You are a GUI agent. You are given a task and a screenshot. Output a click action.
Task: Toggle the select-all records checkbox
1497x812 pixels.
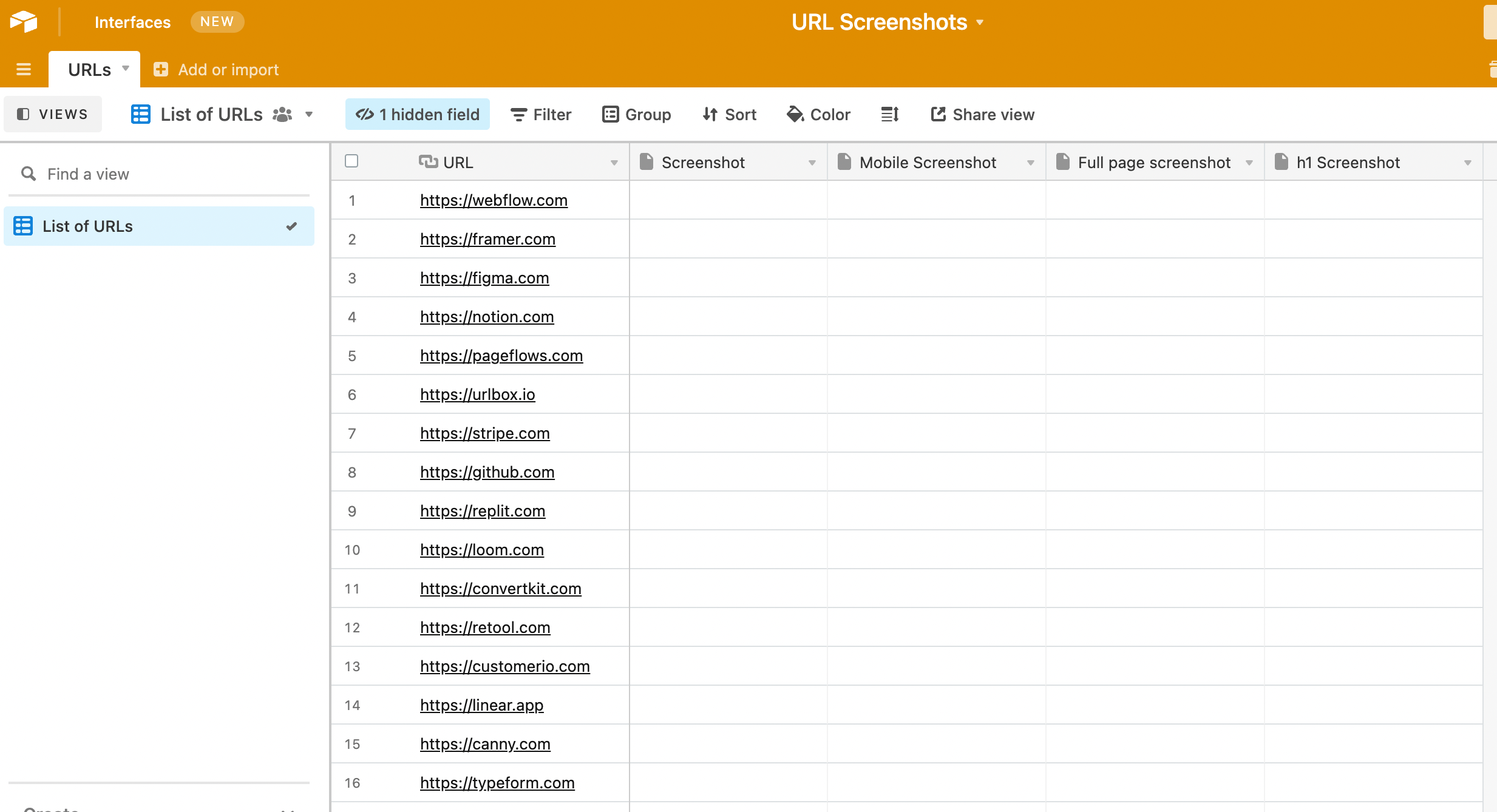tap(351, 161)
